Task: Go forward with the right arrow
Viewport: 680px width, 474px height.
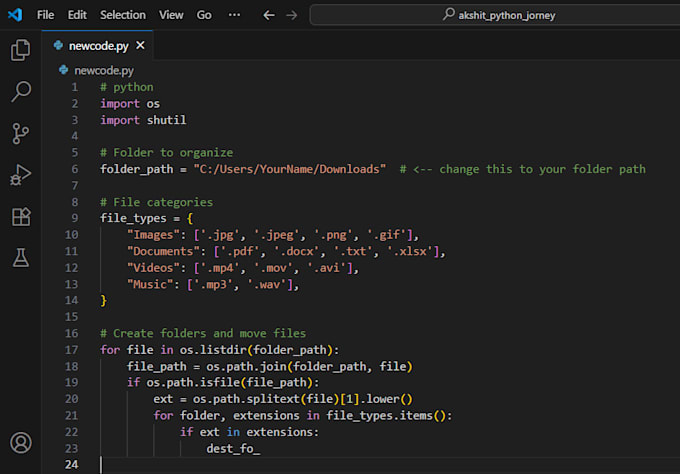Action: tap(292, 15)
